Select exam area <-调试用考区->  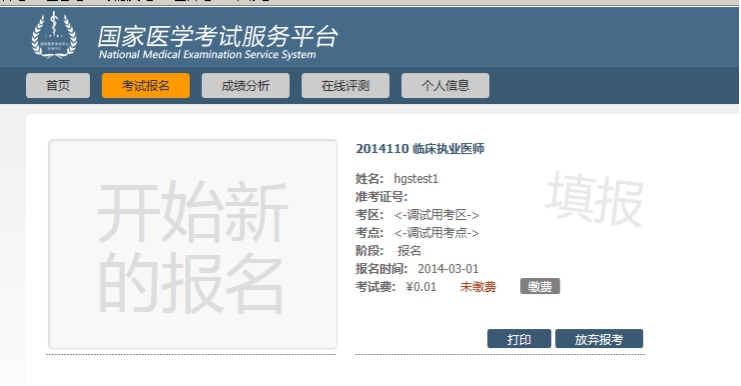coord(436,215)
